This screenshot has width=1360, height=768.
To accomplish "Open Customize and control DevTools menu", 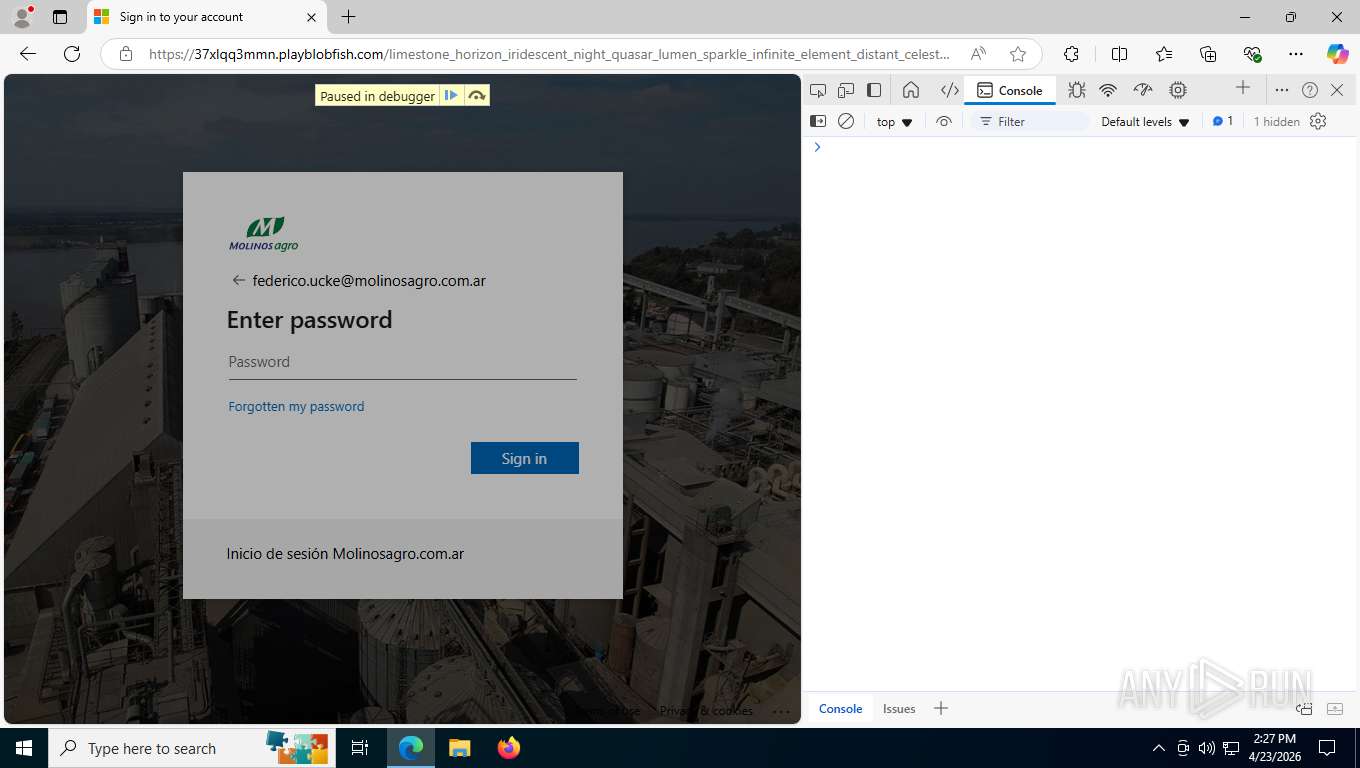I will (1282, 90).
